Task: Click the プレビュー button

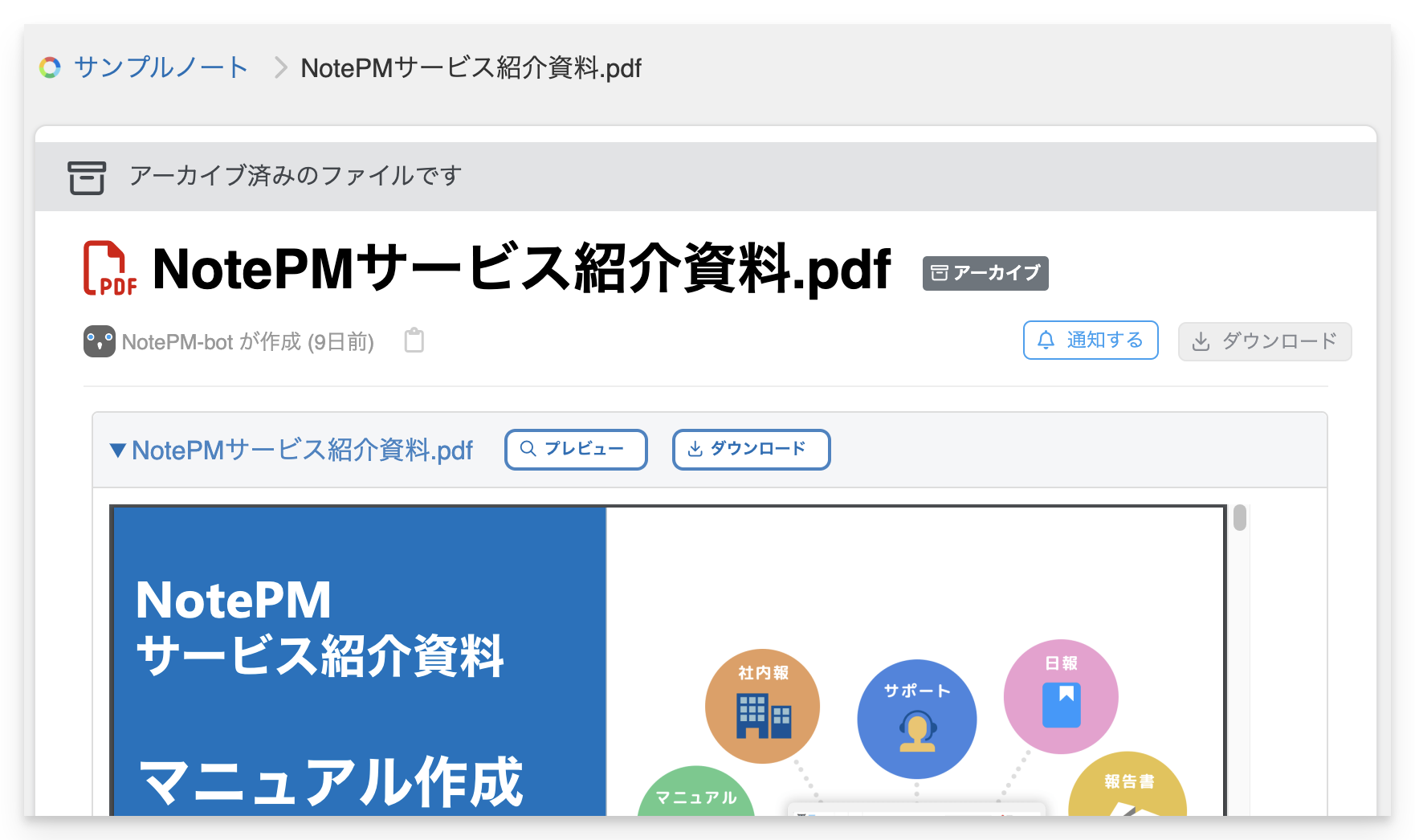Action: click(x=576, y=449)
